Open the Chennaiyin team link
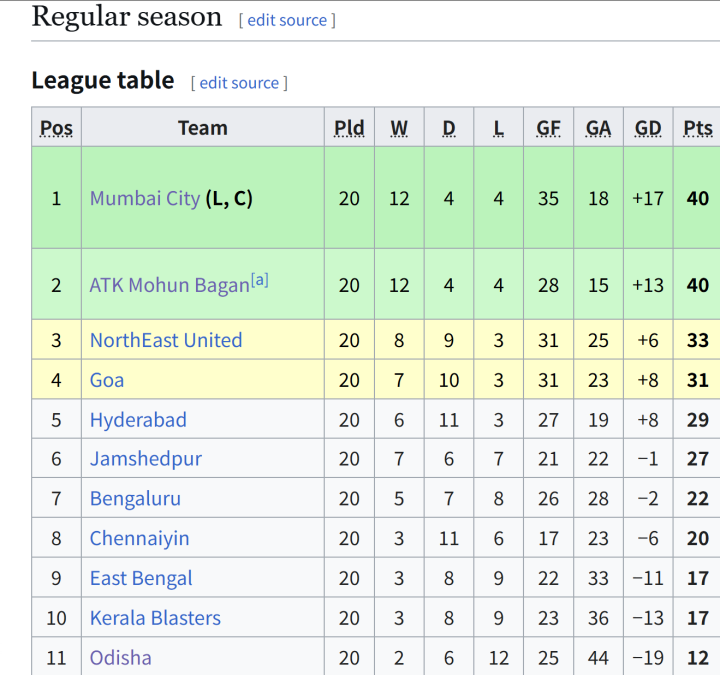720x675 pixels. pos(140,539)
